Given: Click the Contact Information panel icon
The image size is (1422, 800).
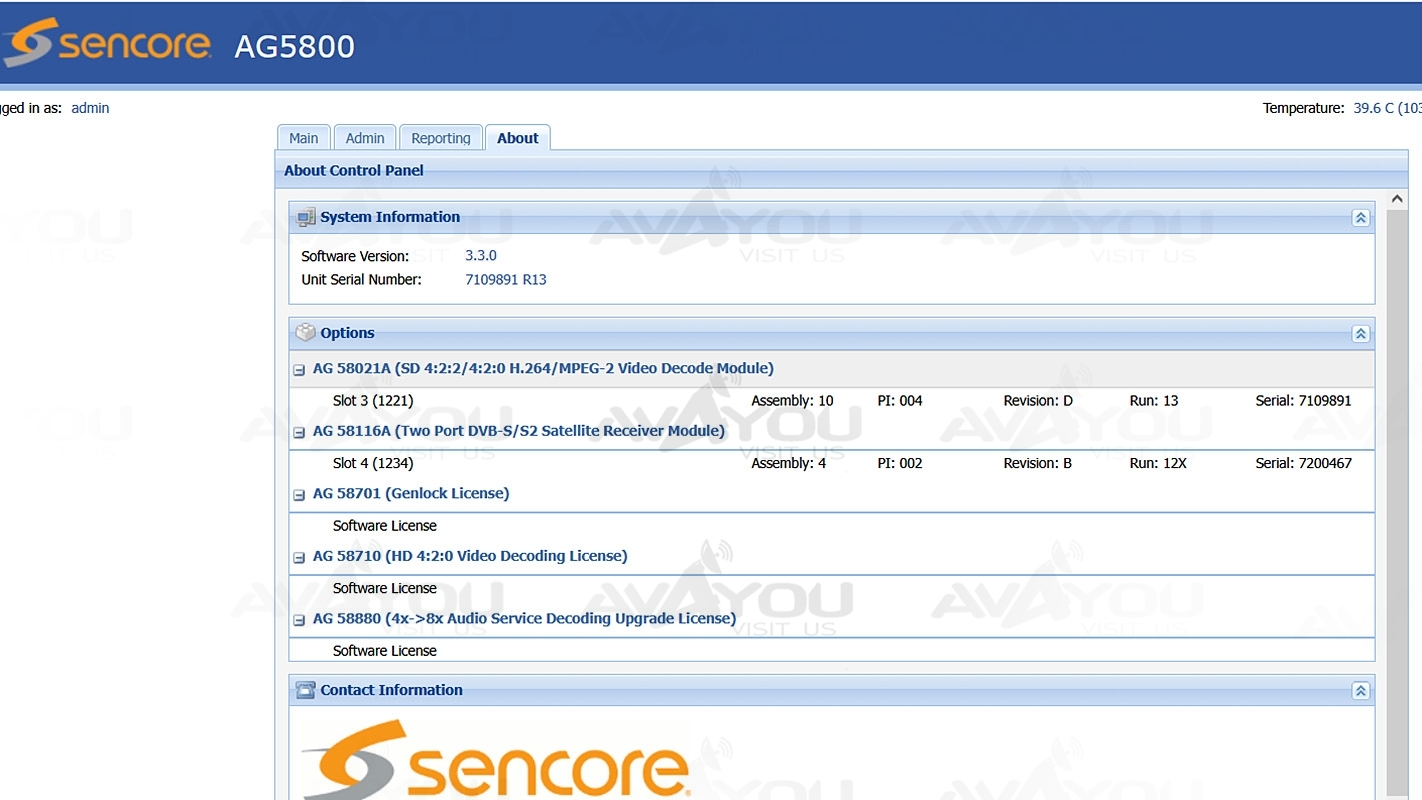Looking at the screenshot, I should 306,690.
